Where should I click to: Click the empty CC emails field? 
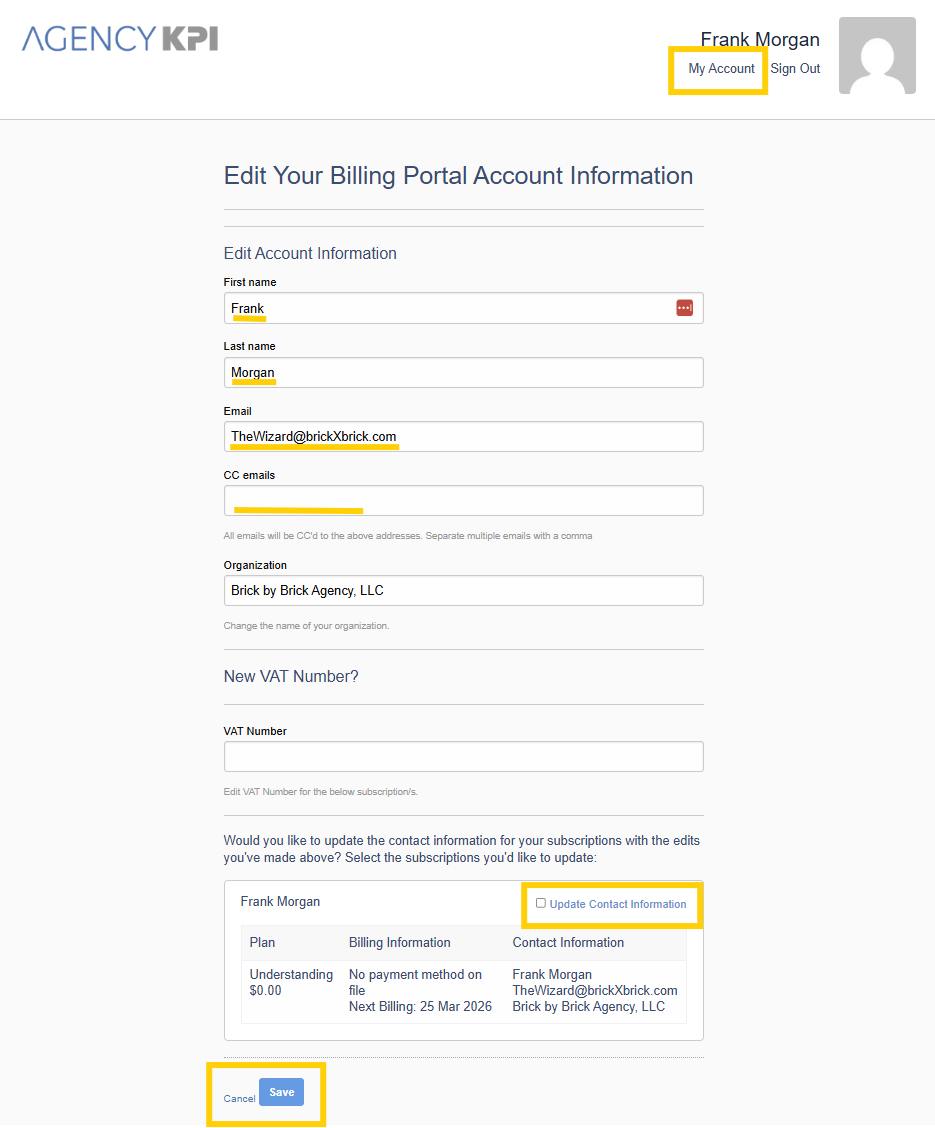pos(463,501)
